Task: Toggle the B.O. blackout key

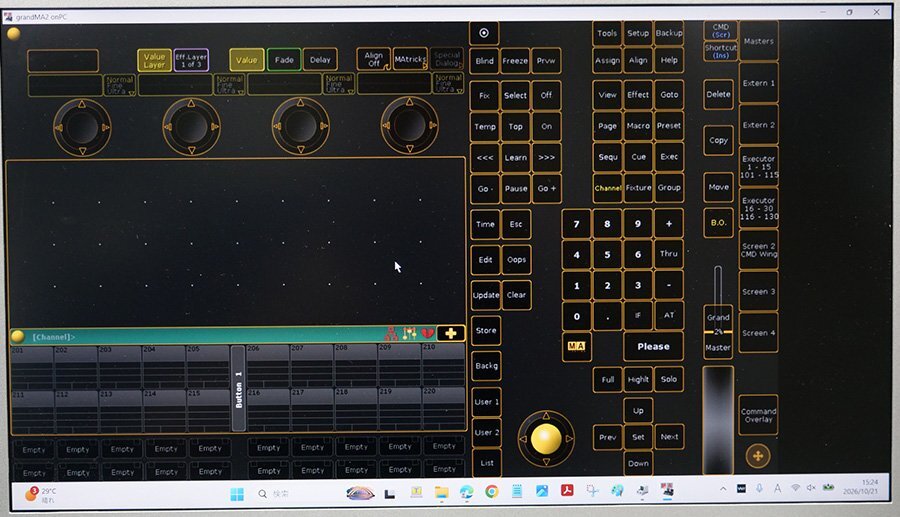Action: click(x=718, y=223)
